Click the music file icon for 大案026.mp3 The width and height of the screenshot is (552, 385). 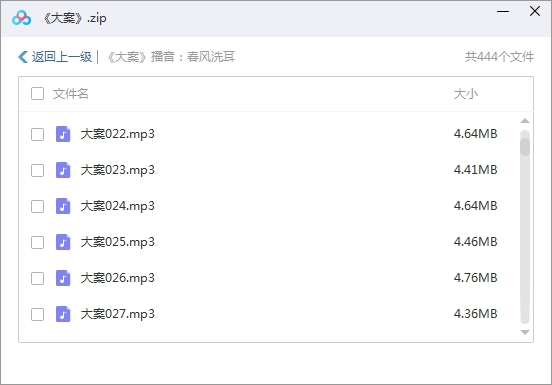pyautogui.click(x=63, y=278)
